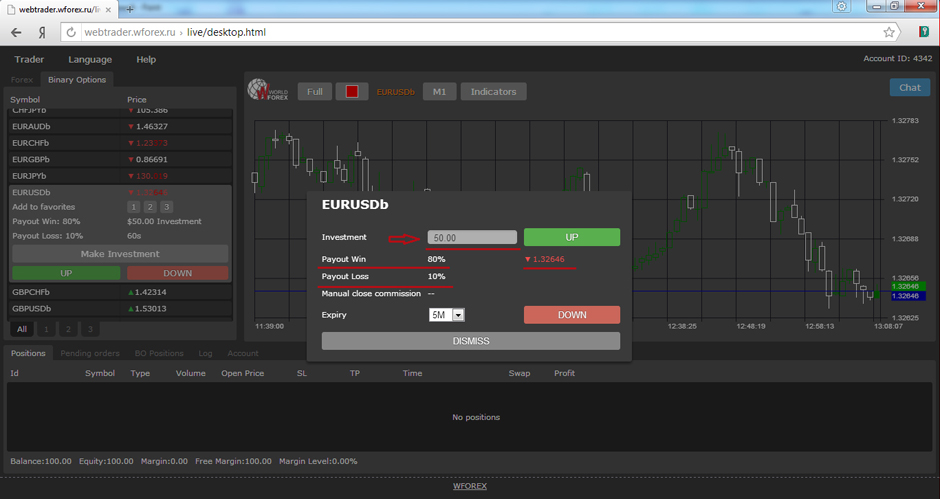
Task: Click the Swap column header
Action: click(x=519, y=373)
